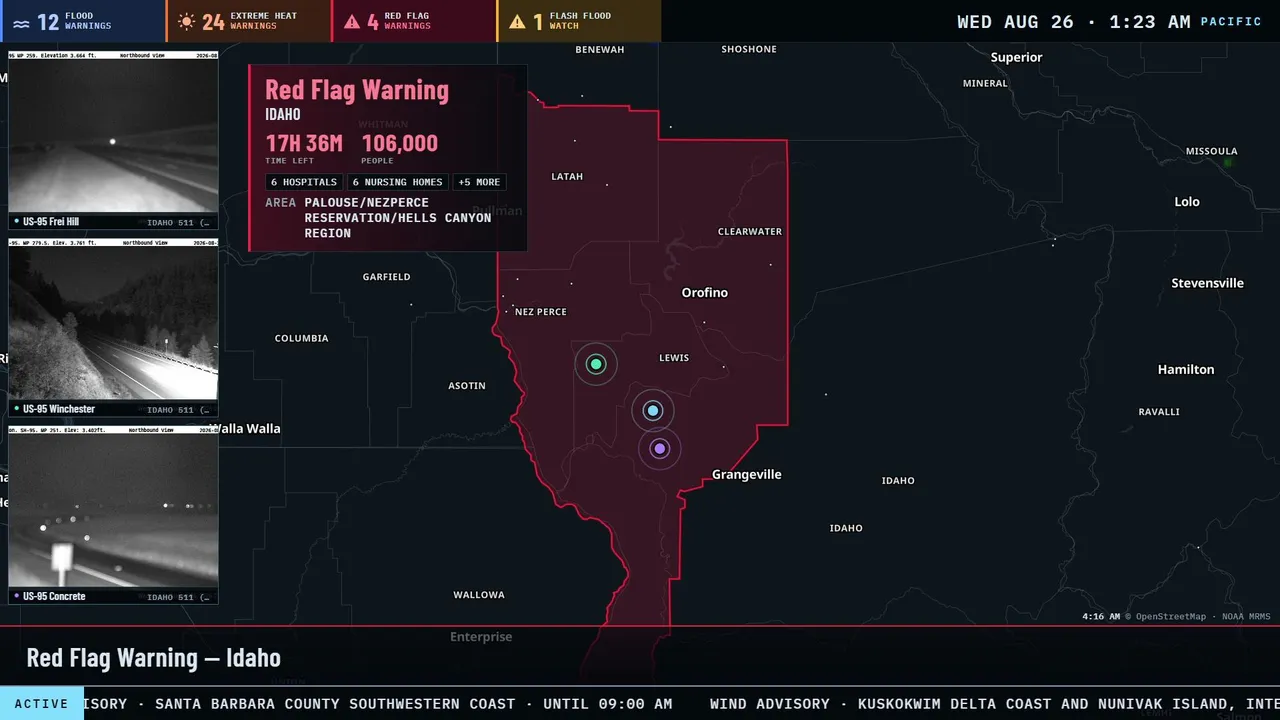Image resolution: width=1280 pixels, height=720 pixels.
Task: Click the purple dot beside US-95 Concrete
Action: coord(16,596)
